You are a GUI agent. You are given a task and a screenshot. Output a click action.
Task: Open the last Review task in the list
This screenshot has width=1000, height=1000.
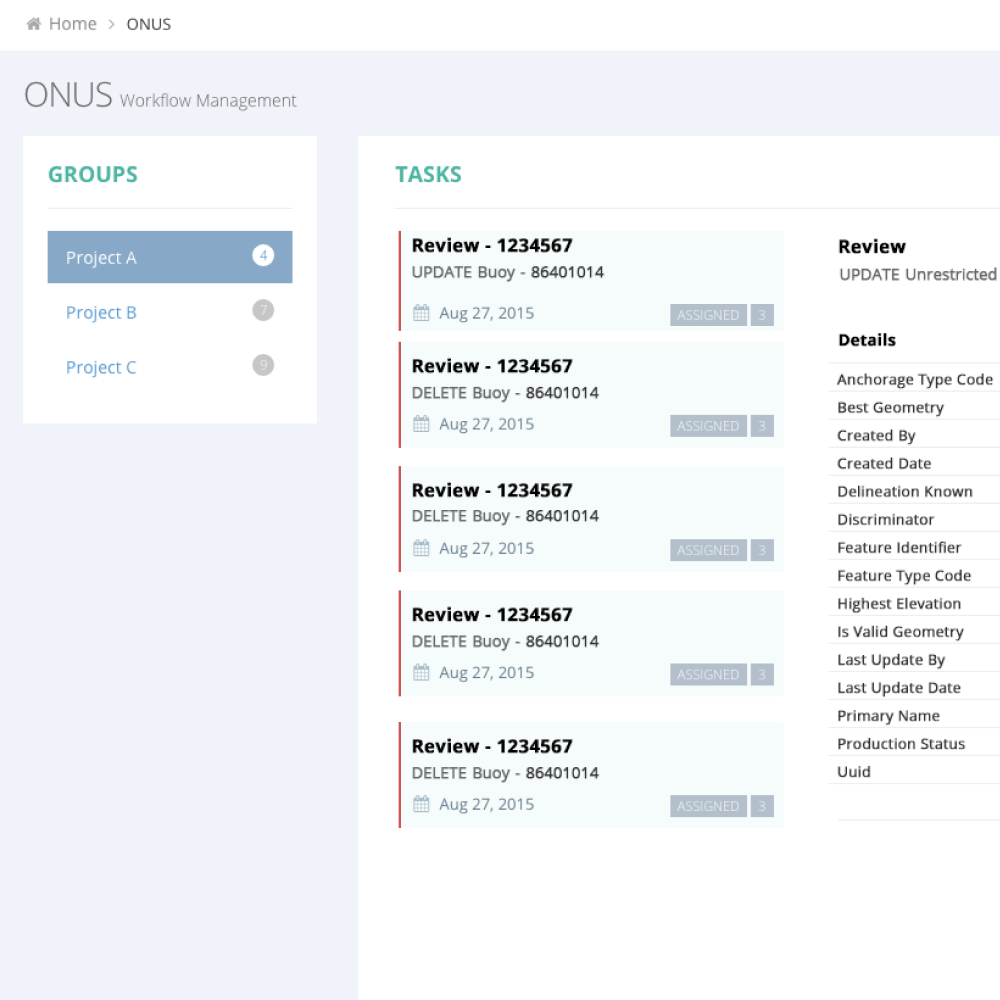pyautogui.click(x=590, y=774)
